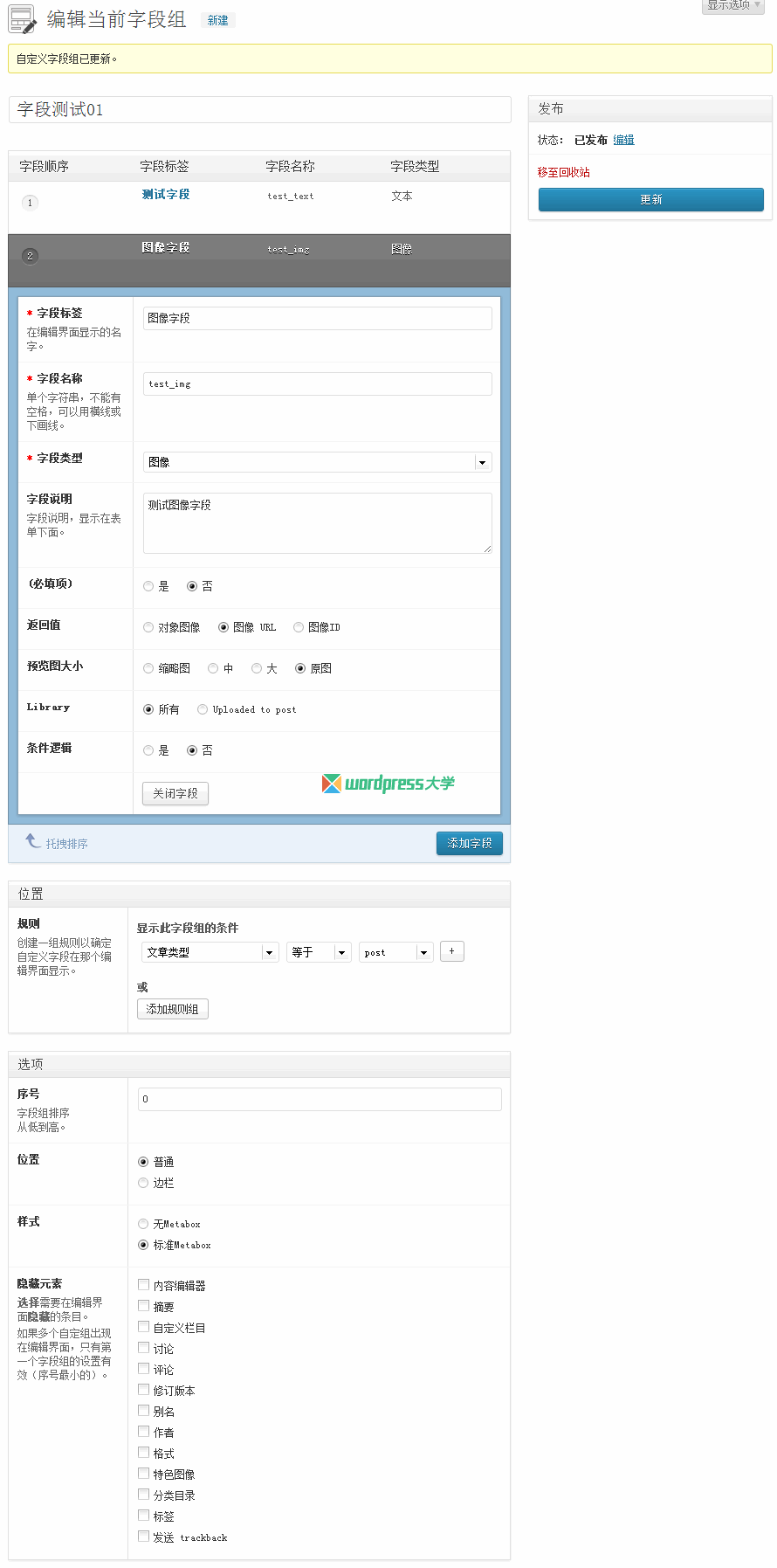Click the order number 2 circle
This screenshot has width=777, height=1568.
click(x=30, y=256)
